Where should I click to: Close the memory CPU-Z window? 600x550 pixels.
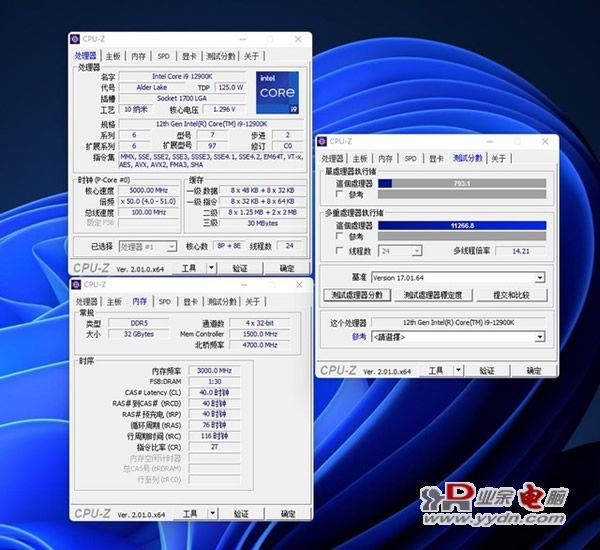299,284
